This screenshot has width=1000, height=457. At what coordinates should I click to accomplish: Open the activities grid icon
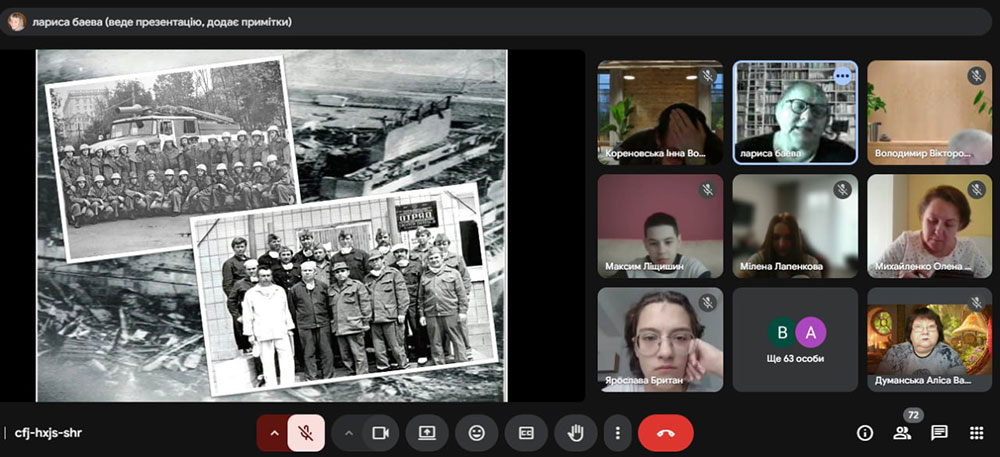pos(976,433)
